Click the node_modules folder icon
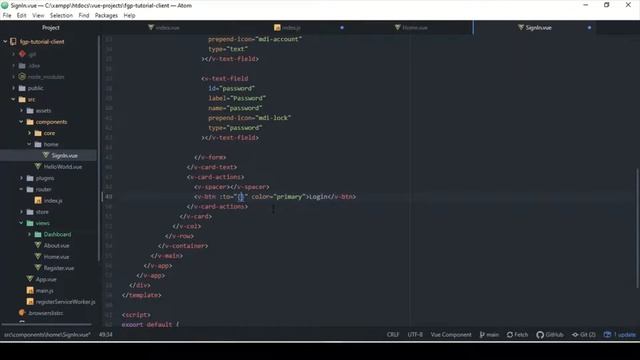This screenshot has height=360, width=640. point(22,76)
